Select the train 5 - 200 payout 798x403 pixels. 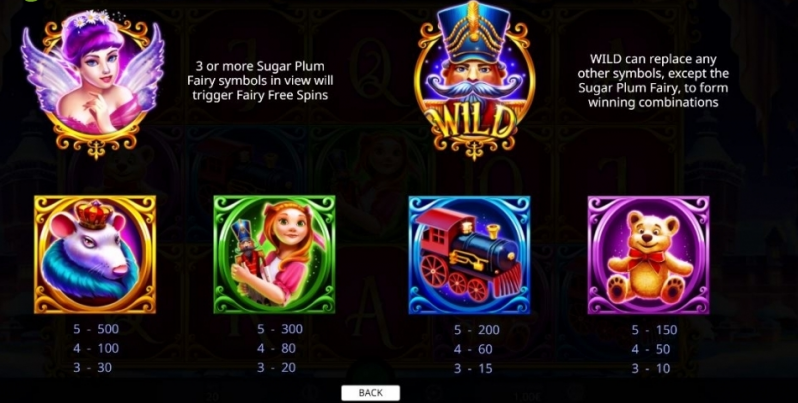tap(476, 330)
